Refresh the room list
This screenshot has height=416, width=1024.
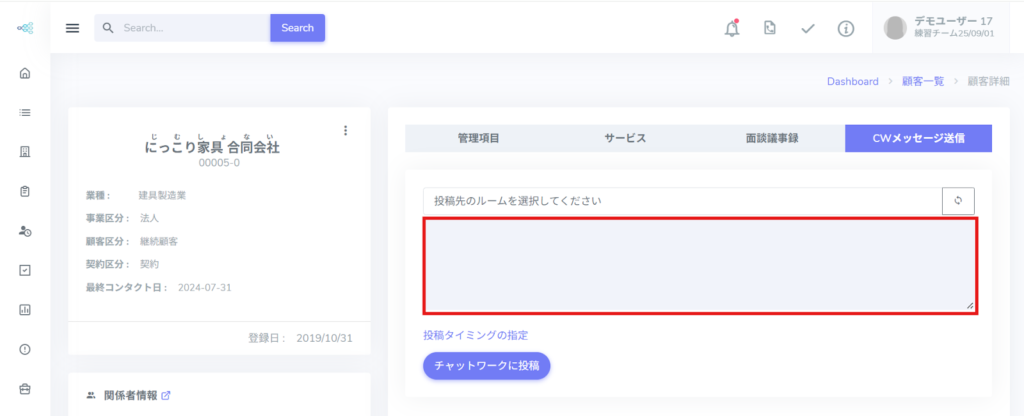(x=958, y=201)
